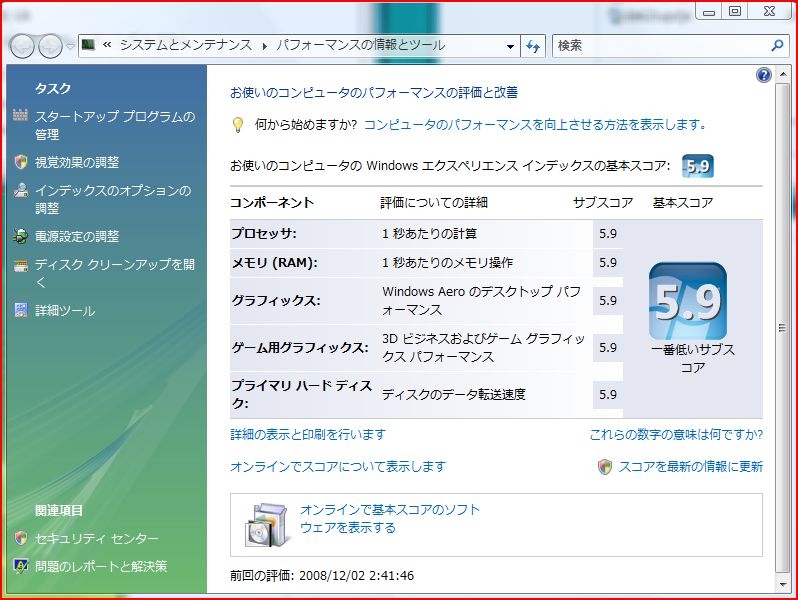Click the プロセッサ: row label
The width and height of the screenshot is (798, 600).
click(x=264, y=234)
